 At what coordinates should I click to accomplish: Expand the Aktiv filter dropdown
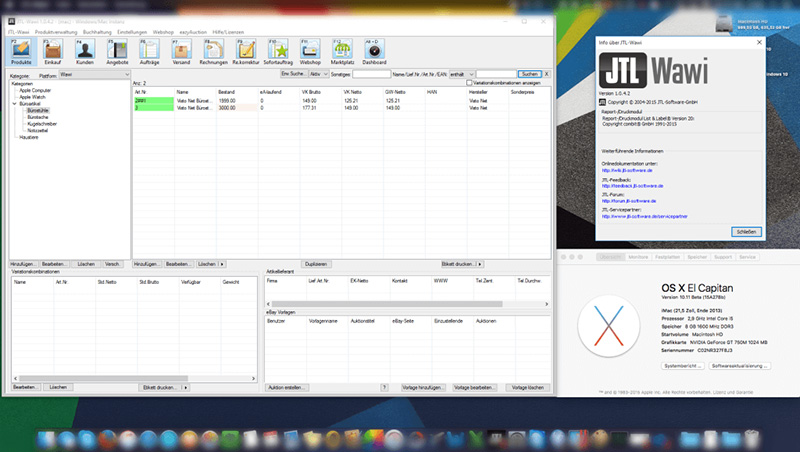(318, 74)
